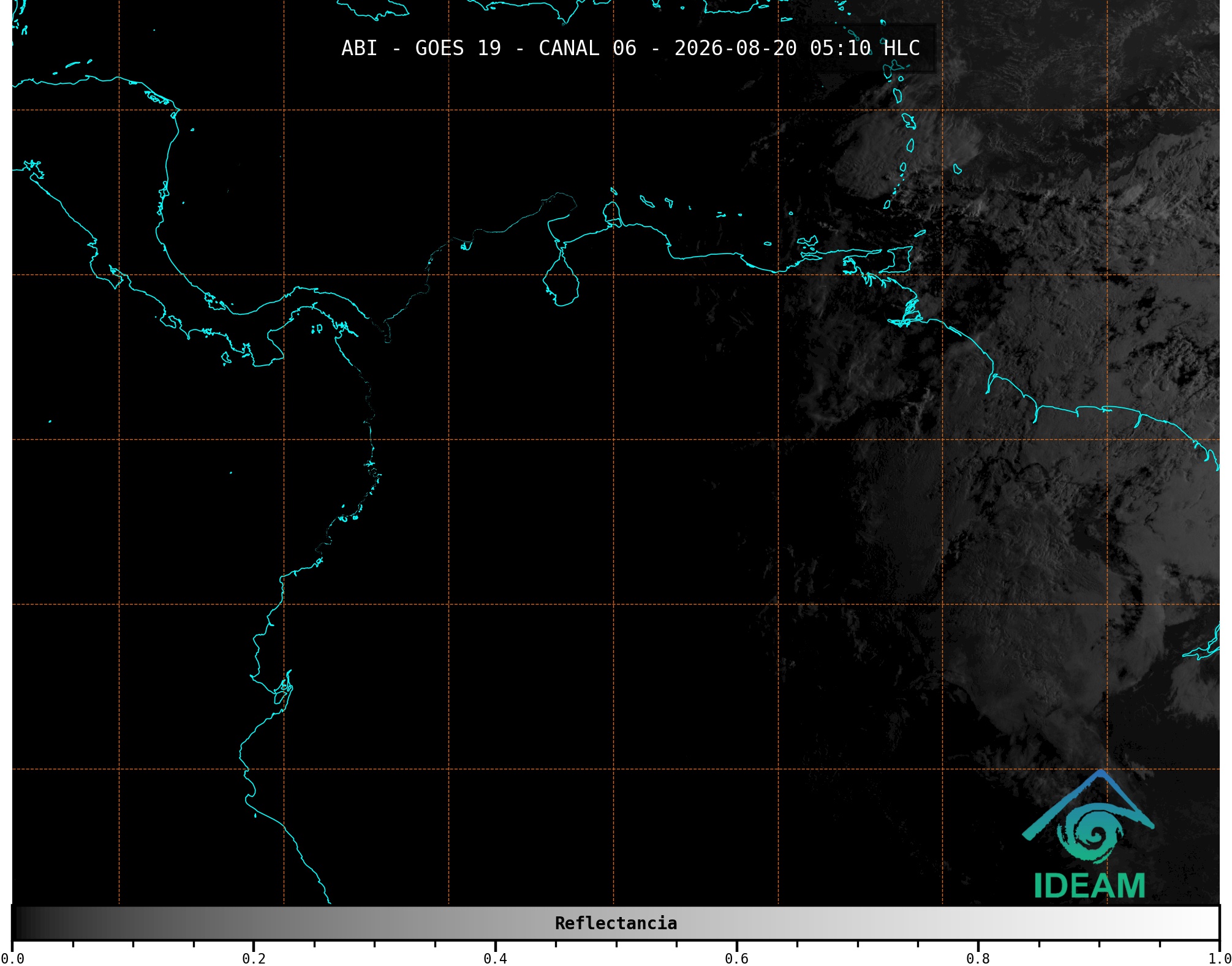Click the colorbar tick label '0.8'
The image size is (1232, 966).
(x=978, y=959)
